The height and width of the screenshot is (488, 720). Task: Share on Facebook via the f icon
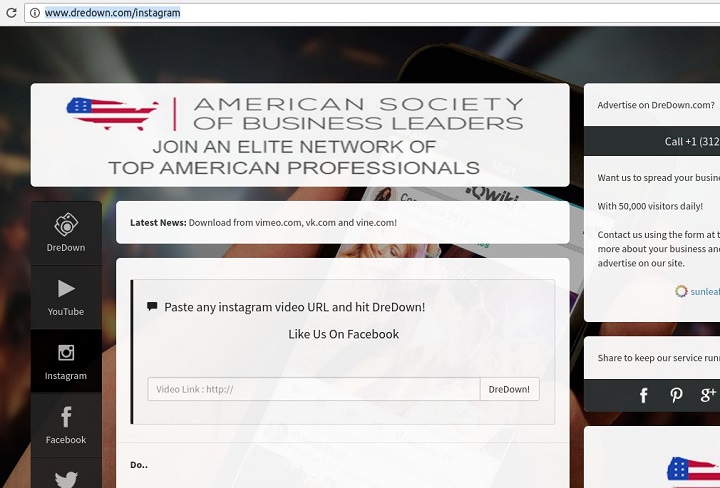(x=644, y=395)
